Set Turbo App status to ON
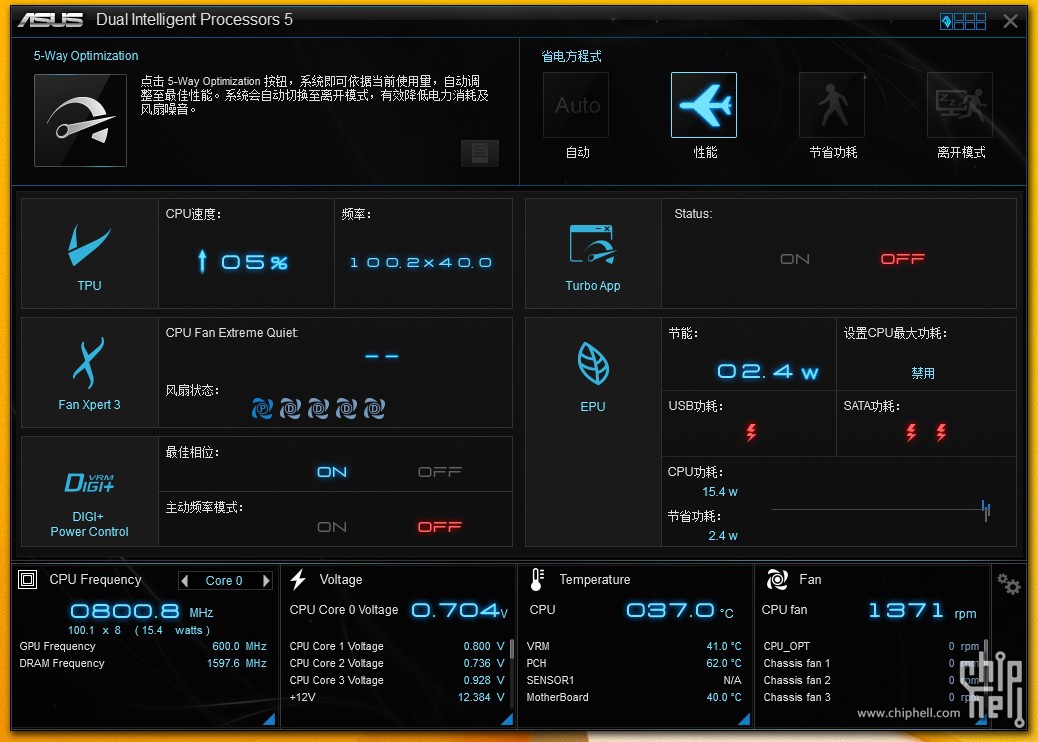 coord(794,259)
